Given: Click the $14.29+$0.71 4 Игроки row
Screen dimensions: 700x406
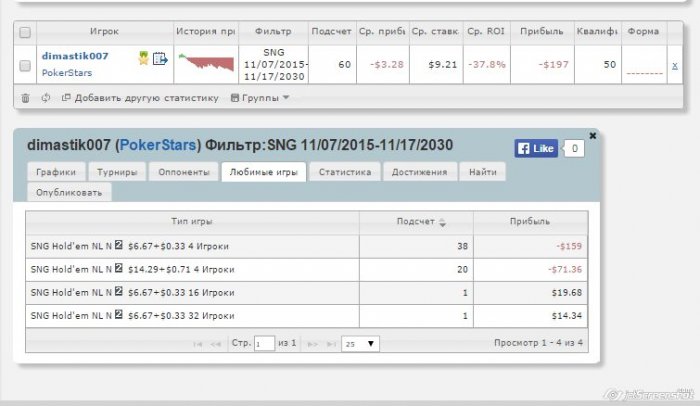Looking at the screenshot, I should pos(307,269).
